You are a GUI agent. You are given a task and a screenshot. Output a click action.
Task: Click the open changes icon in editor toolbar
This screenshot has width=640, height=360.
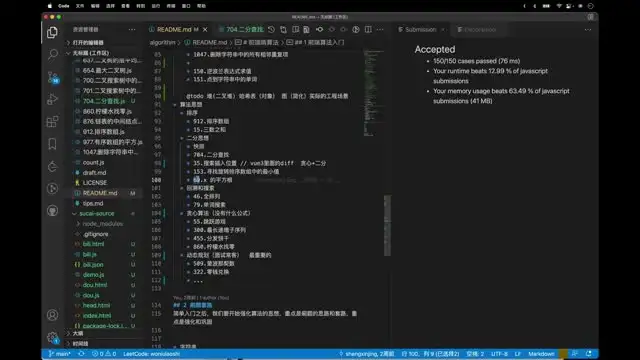pos(283,29)
